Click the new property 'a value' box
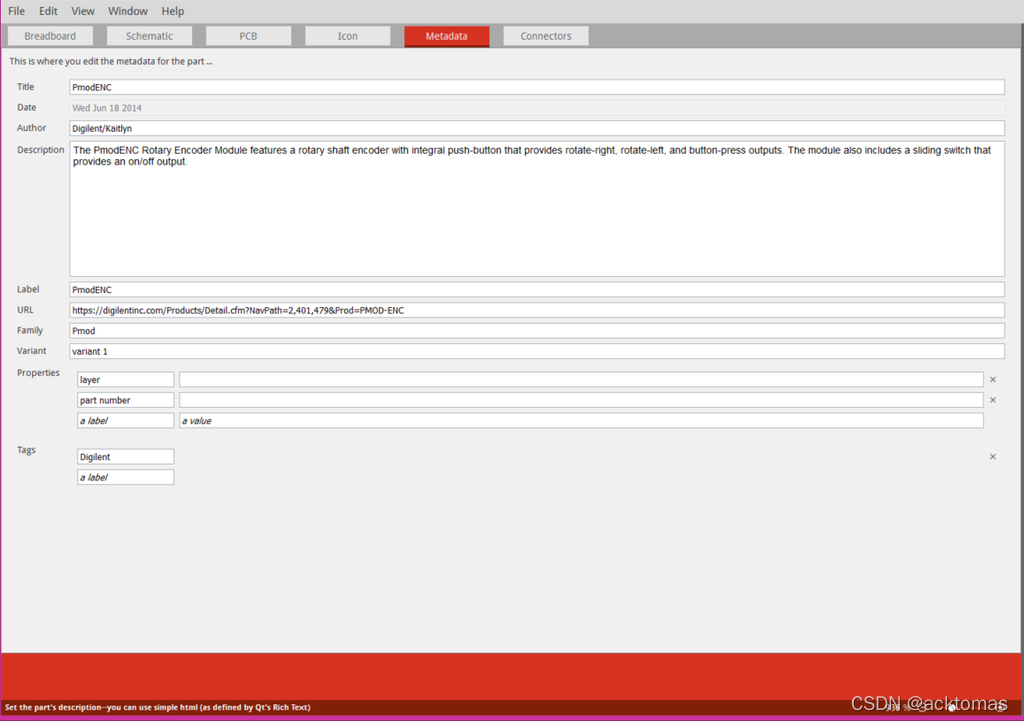Viewport: 1024px width, 721px height. pyautogui.click(x=581, y=421)
